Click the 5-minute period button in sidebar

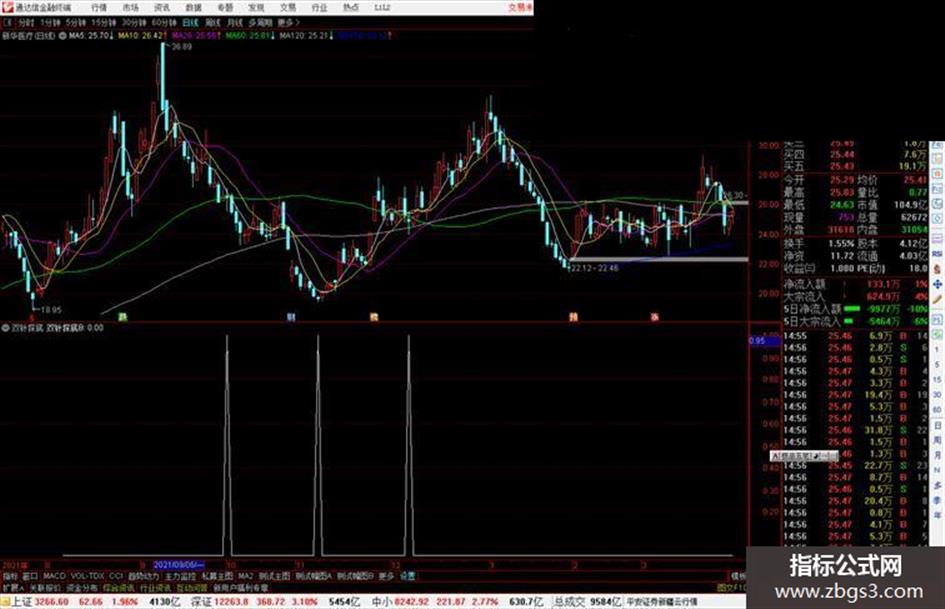937,365
